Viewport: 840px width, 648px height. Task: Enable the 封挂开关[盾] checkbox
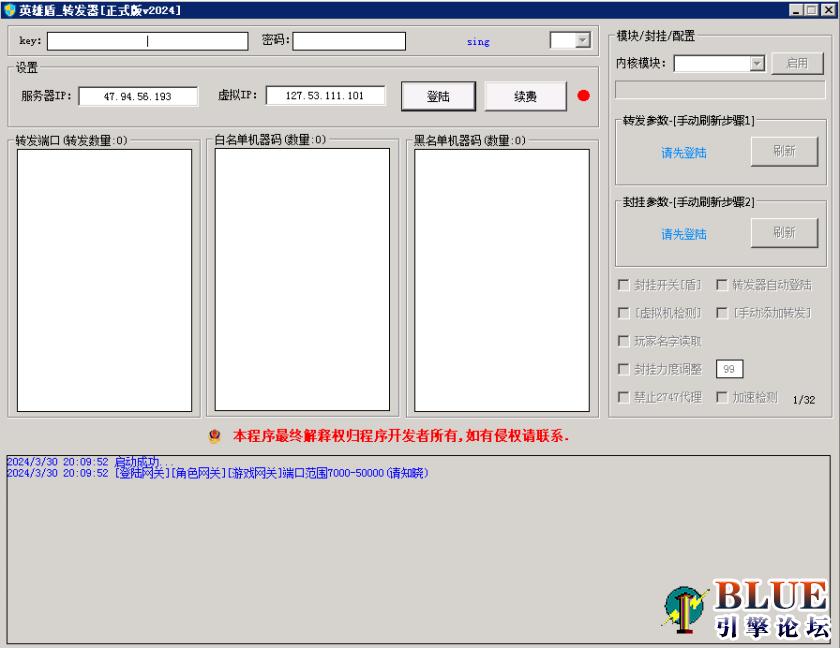click(x=624, y=285)
